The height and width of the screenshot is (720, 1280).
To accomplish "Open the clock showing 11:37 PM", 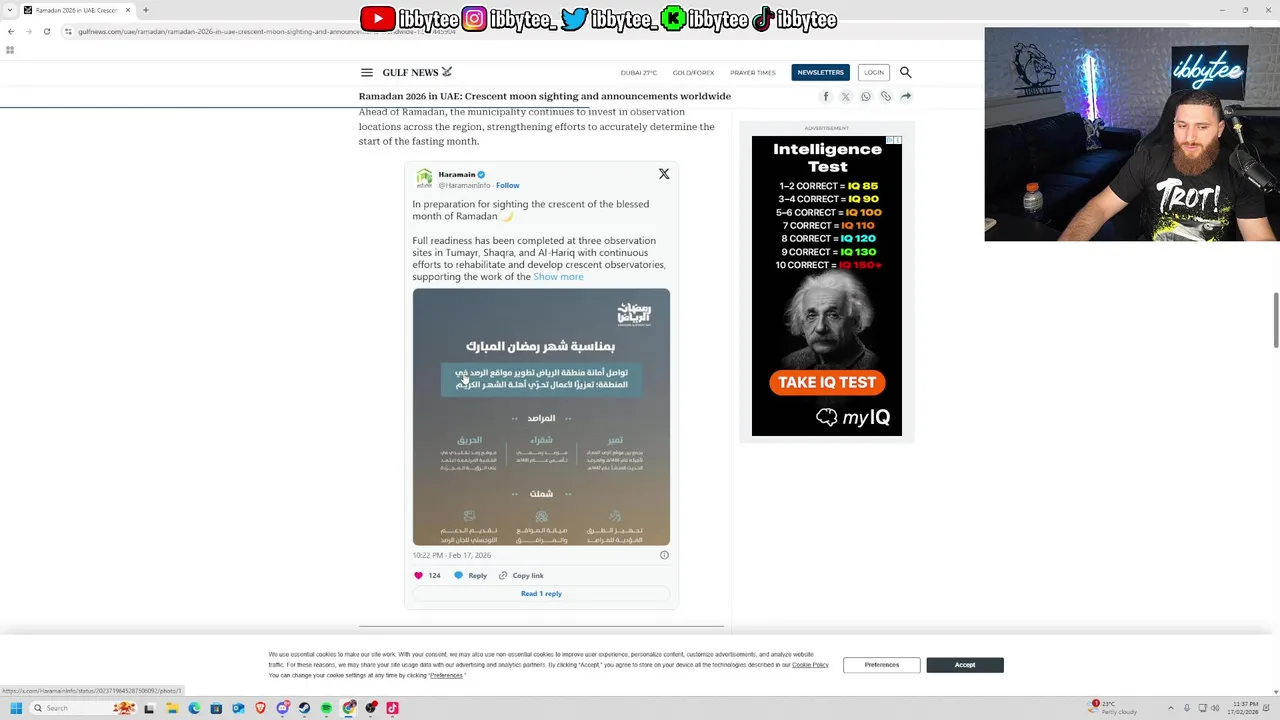I will 1242,708.
